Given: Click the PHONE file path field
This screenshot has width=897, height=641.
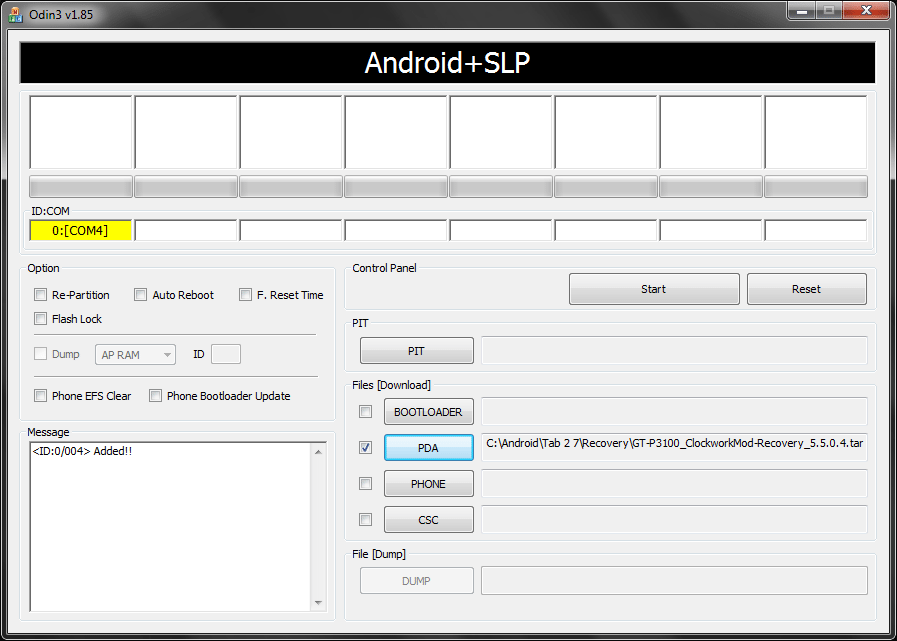Looking at the screenshot, I should click(674, 484).
